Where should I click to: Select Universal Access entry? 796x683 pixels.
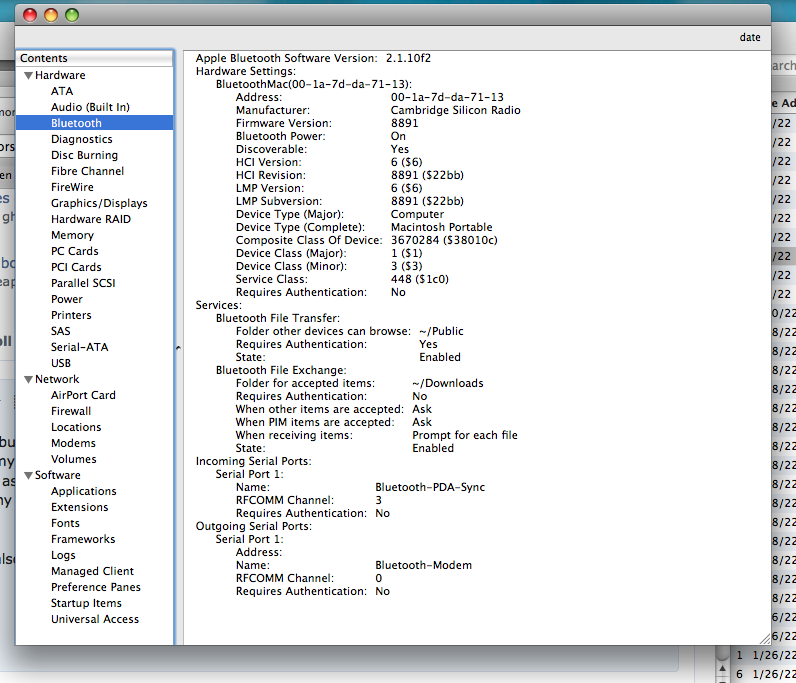(95, 619)
